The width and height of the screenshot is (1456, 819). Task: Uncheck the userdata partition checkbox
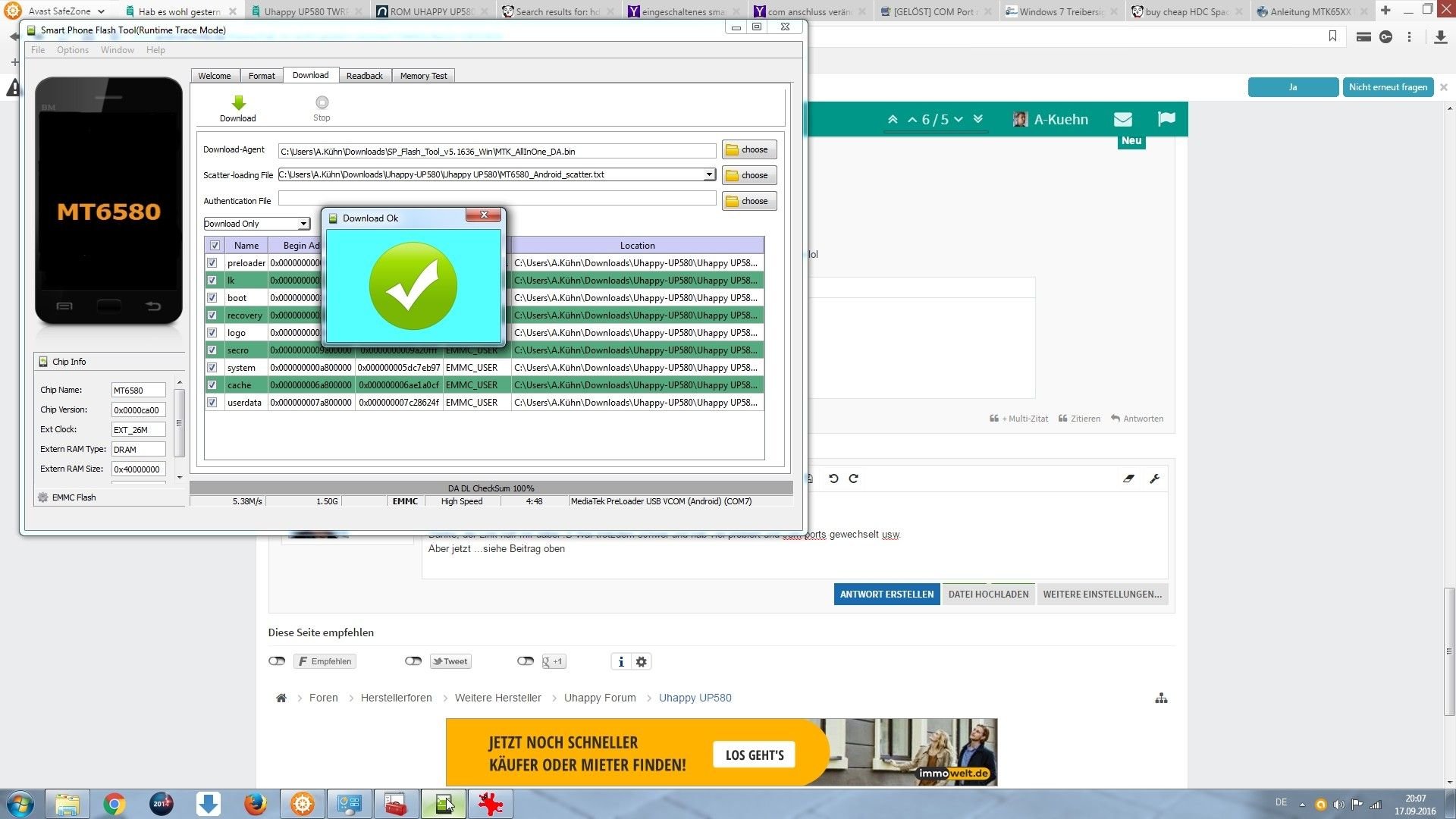coord(212,403)
